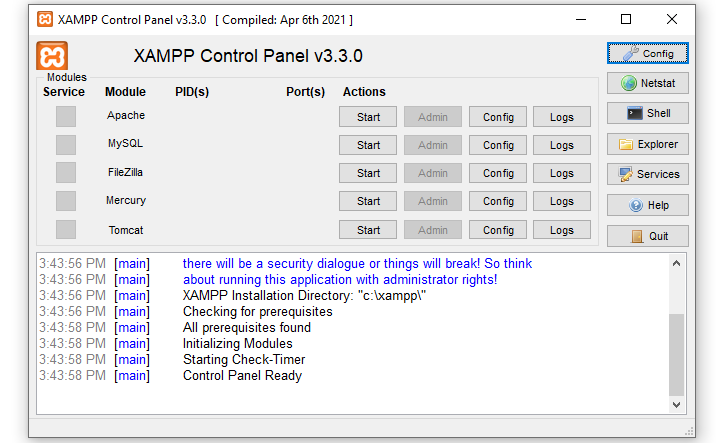This screenshot has height=443, width=716.
Task: Click the log scrollbar up arrow
Action: click(x=677, y=263)
